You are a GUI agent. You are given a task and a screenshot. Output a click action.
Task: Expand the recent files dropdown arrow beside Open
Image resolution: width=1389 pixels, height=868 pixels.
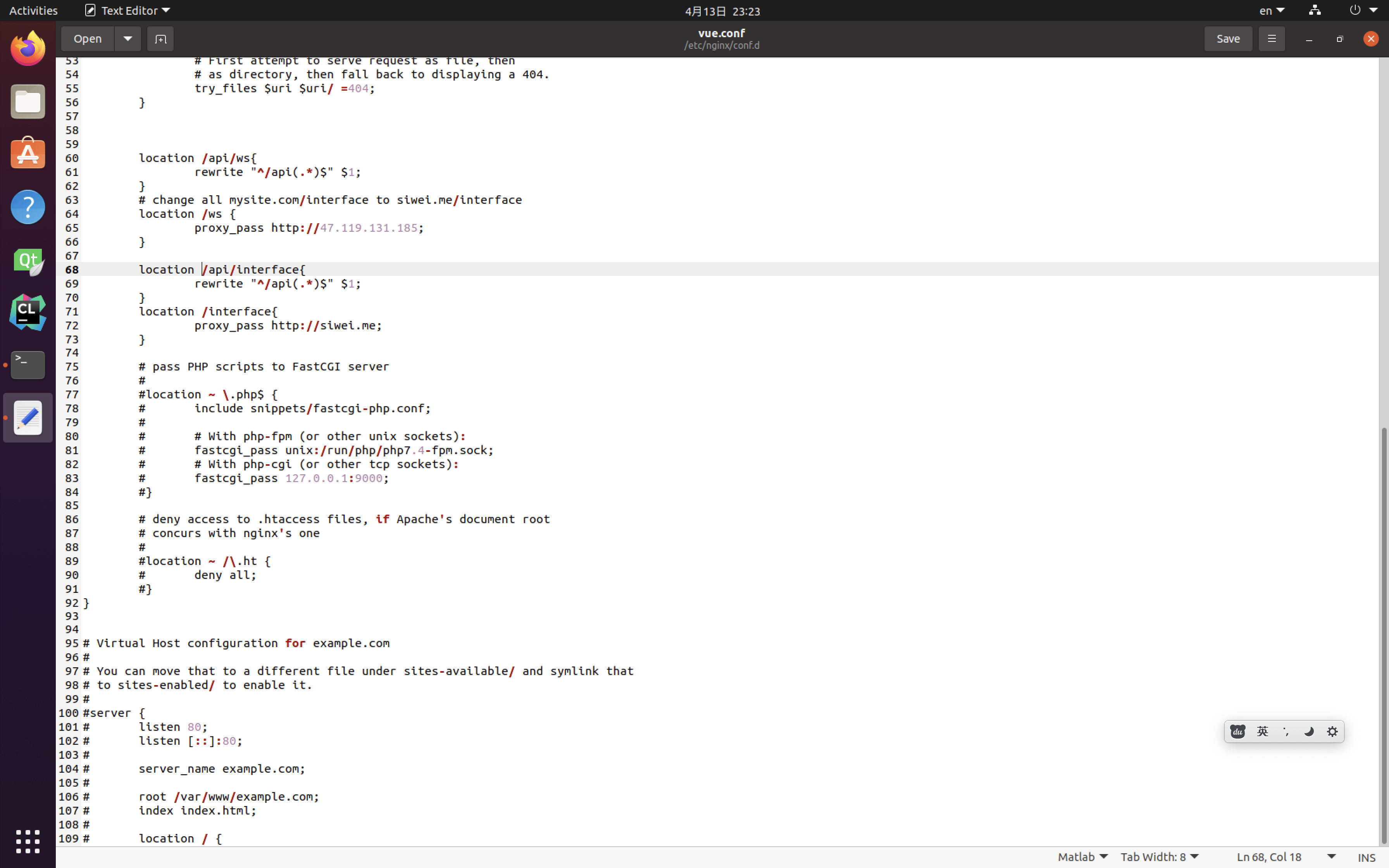(x=128, y=39)
